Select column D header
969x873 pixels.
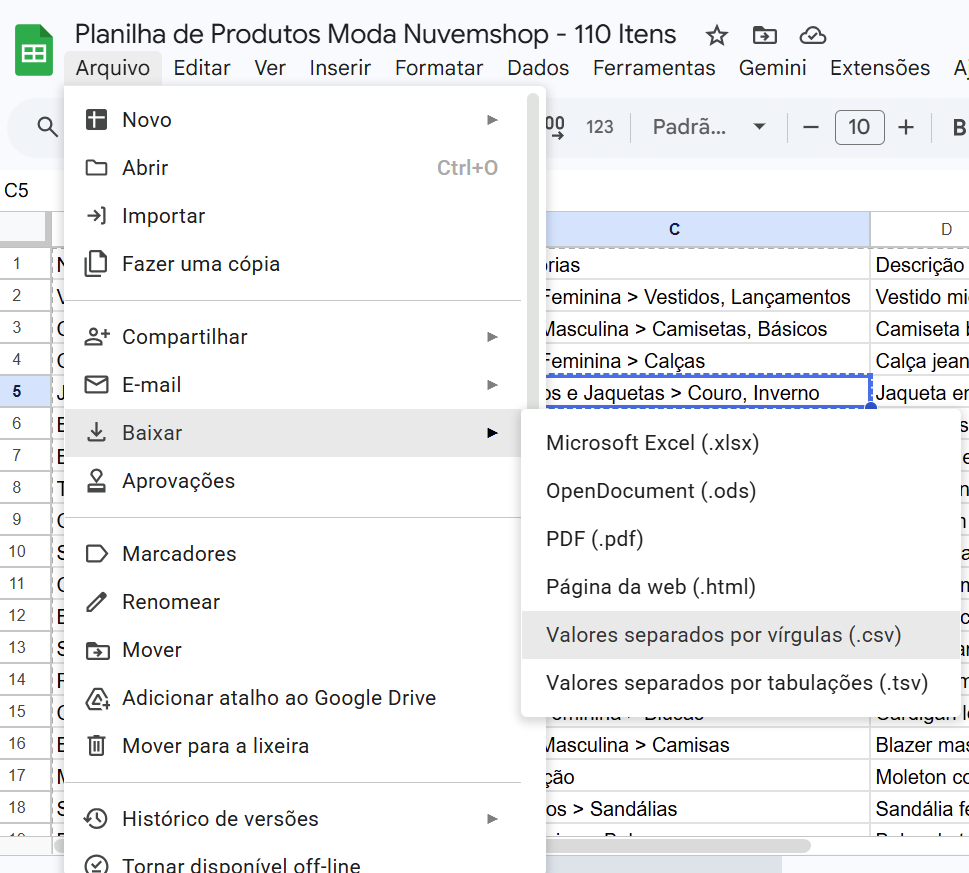(920, 230)
